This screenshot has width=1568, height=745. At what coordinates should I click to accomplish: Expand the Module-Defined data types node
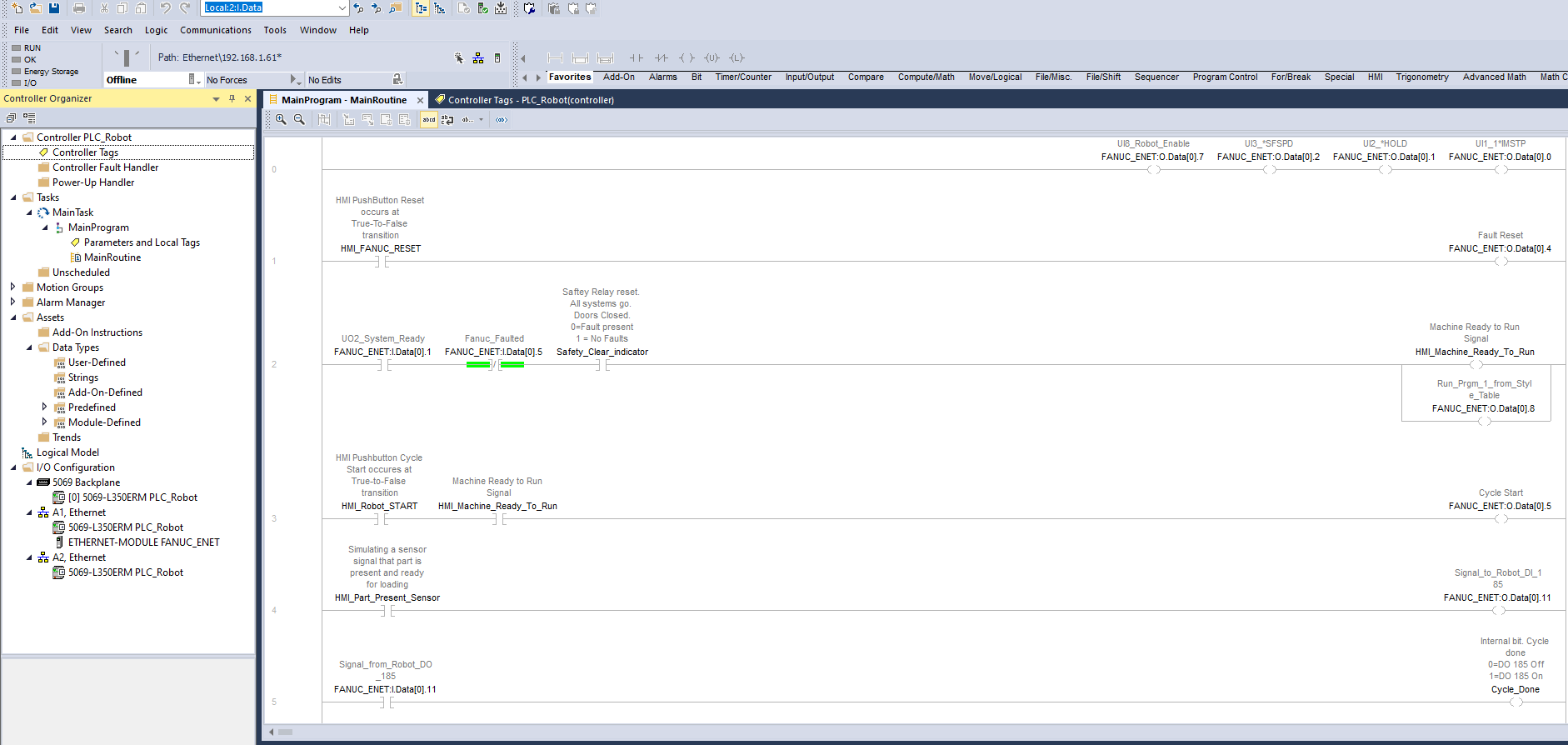(x=44, y=422)
